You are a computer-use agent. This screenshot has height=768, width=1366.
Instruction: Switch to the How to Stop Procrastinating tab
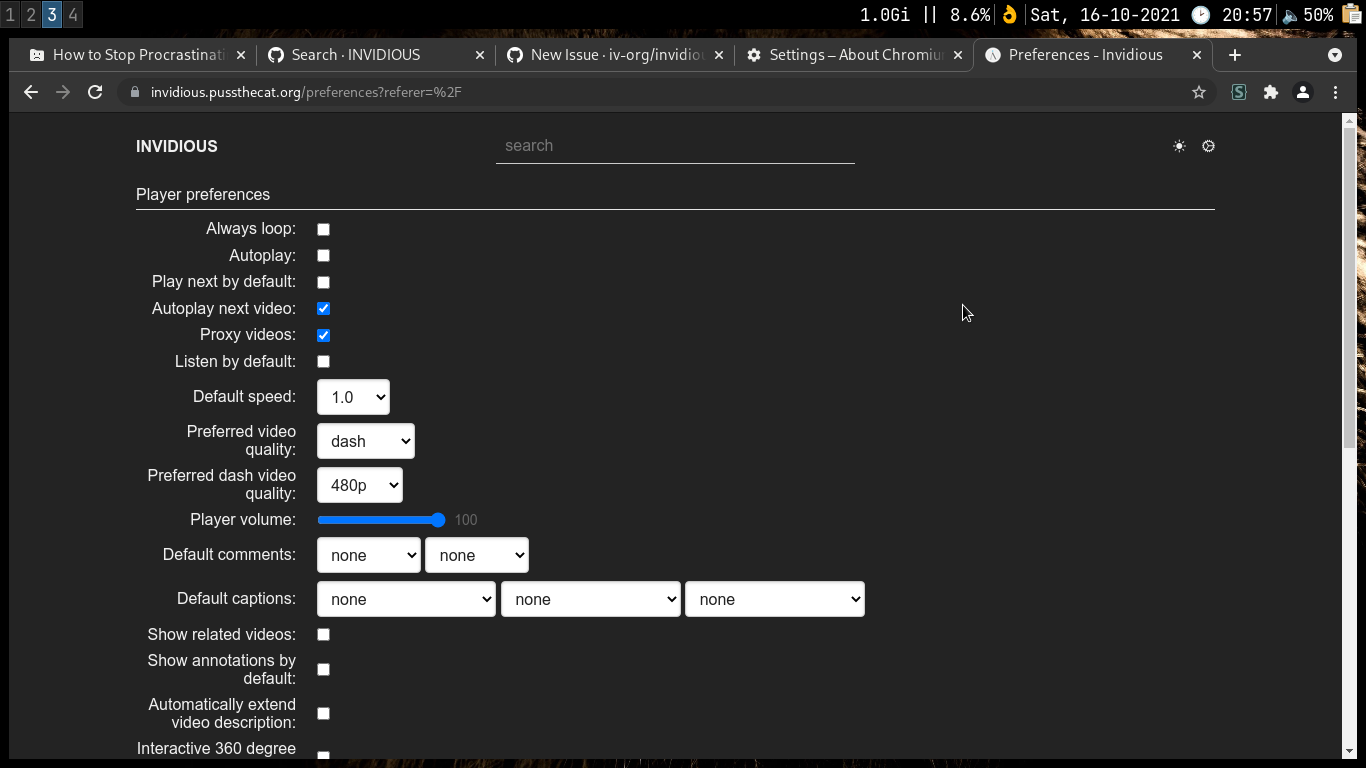pyautogui.click(x=135, y=55)
